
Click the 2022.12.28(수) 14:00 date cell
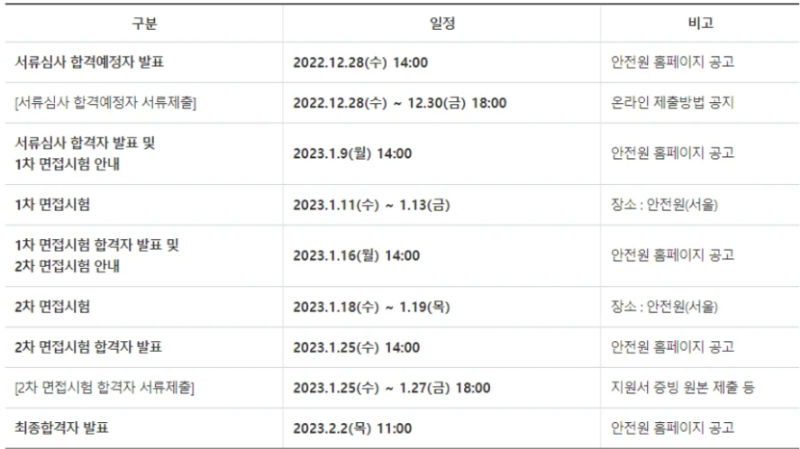tap(361, 62)
